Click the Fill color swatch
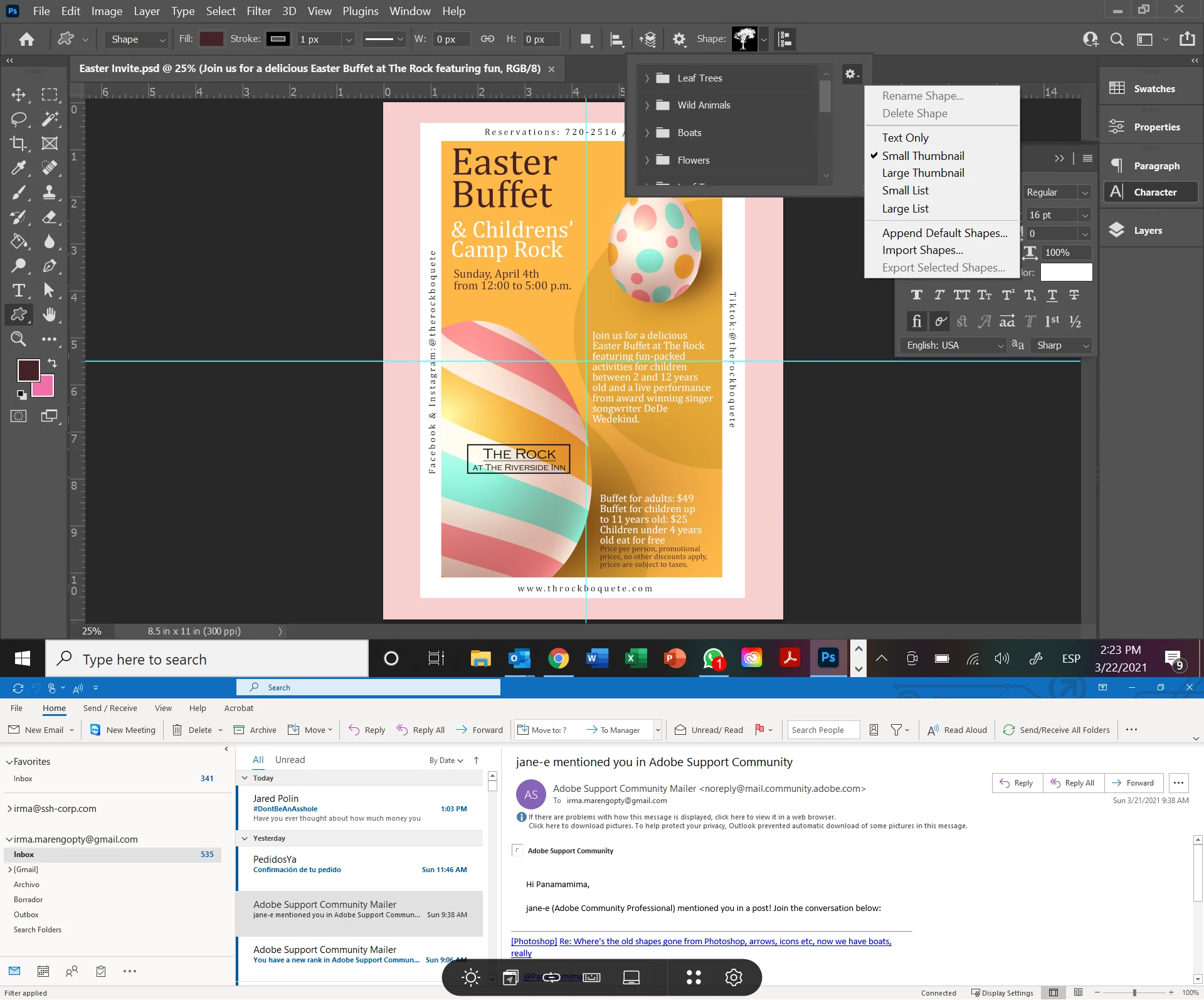1204x1000 pixels. [x=211, y=39]
